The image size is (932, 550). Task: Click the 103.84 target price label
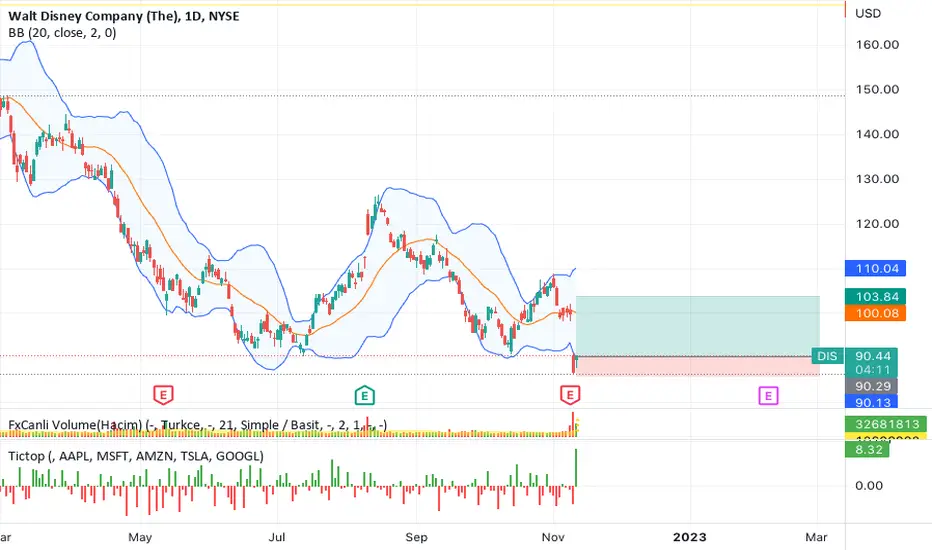click(876, 297)
